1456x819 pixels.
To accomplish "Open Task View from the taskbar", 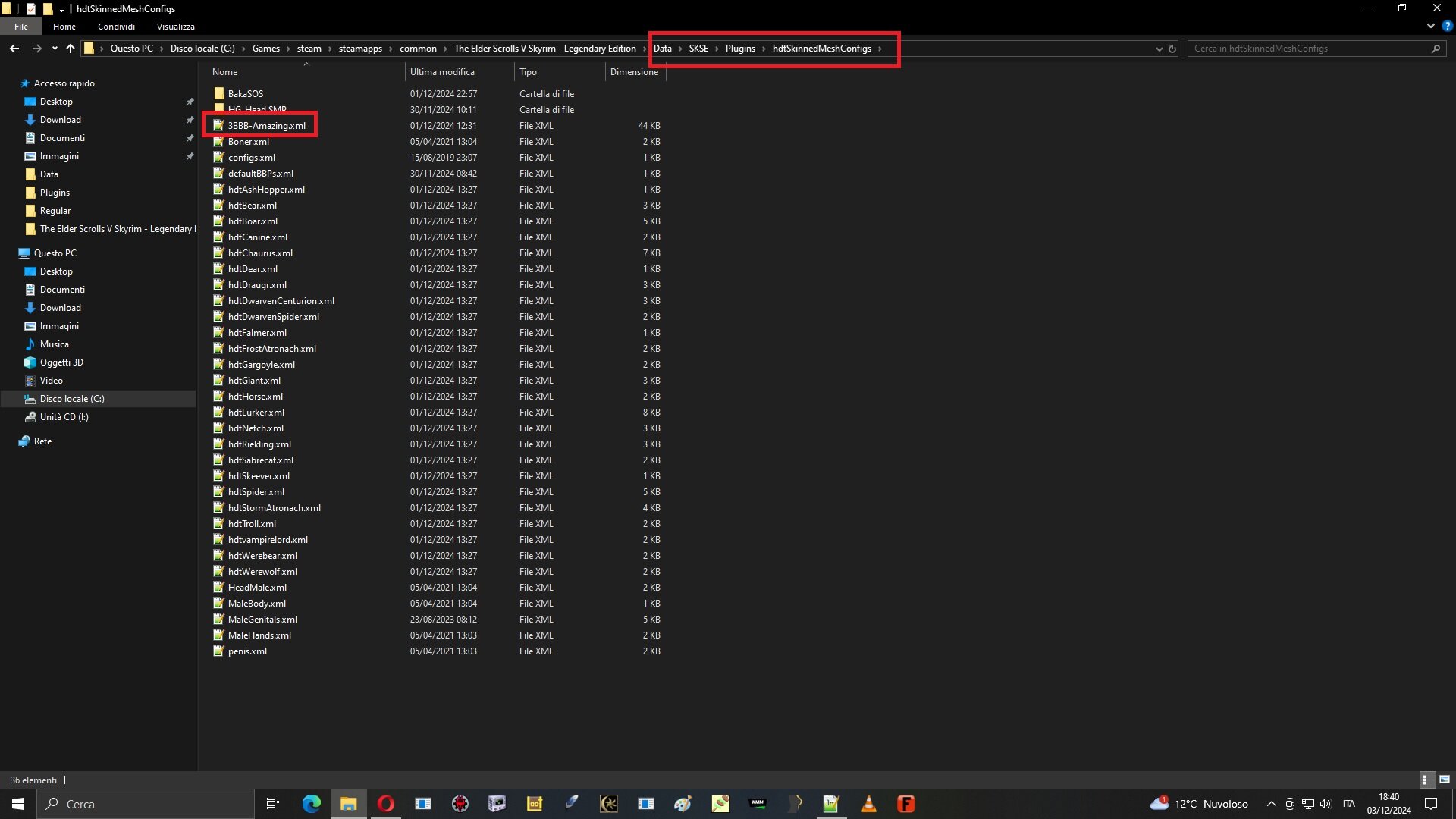I will pyautogui.click(x=273, y=804).
